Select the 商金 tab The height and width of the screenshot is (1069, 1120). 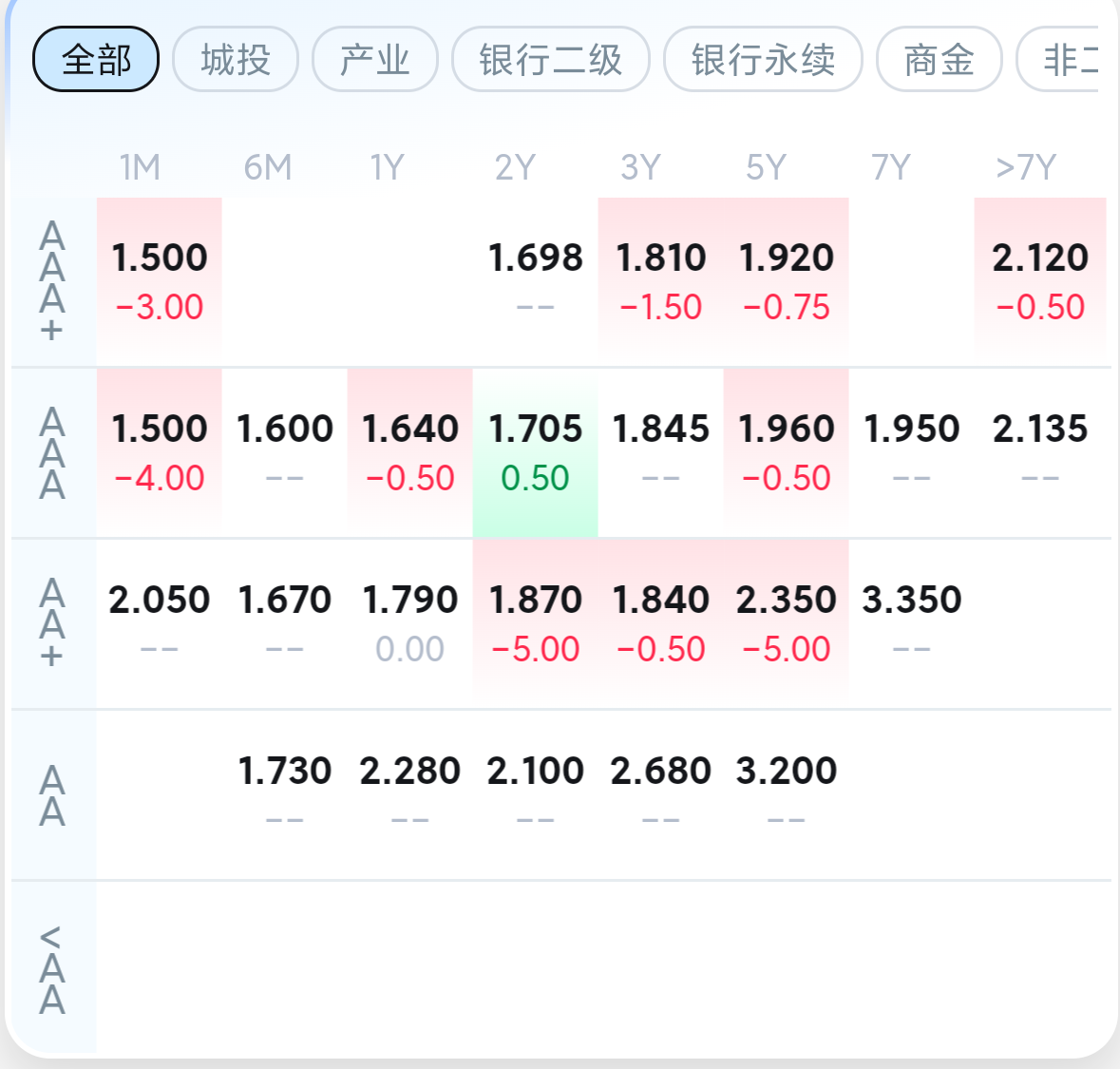pos(940,59)
